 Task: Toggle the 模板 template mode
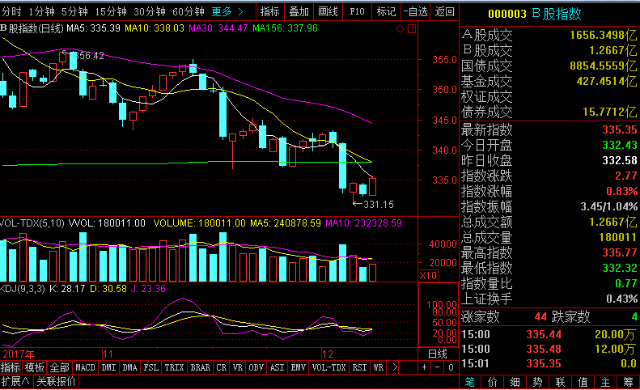pos(34,367)
